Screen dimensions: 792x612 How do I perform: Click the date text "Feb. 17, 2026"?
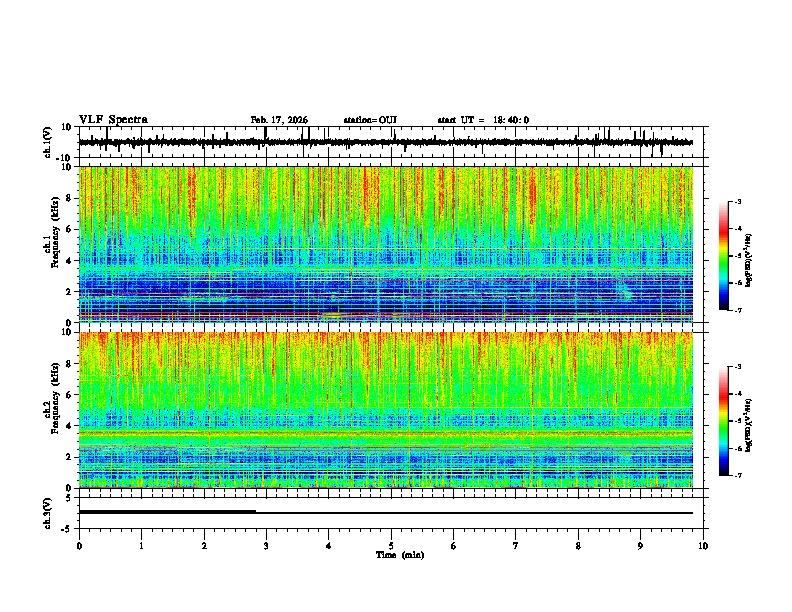279,120
